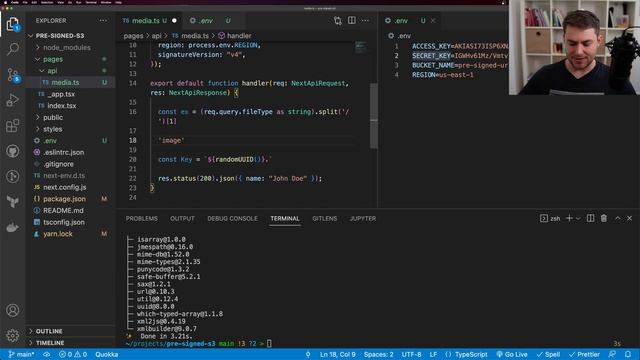Click the sync/publish cloud icon in status bar

[47, 354]
